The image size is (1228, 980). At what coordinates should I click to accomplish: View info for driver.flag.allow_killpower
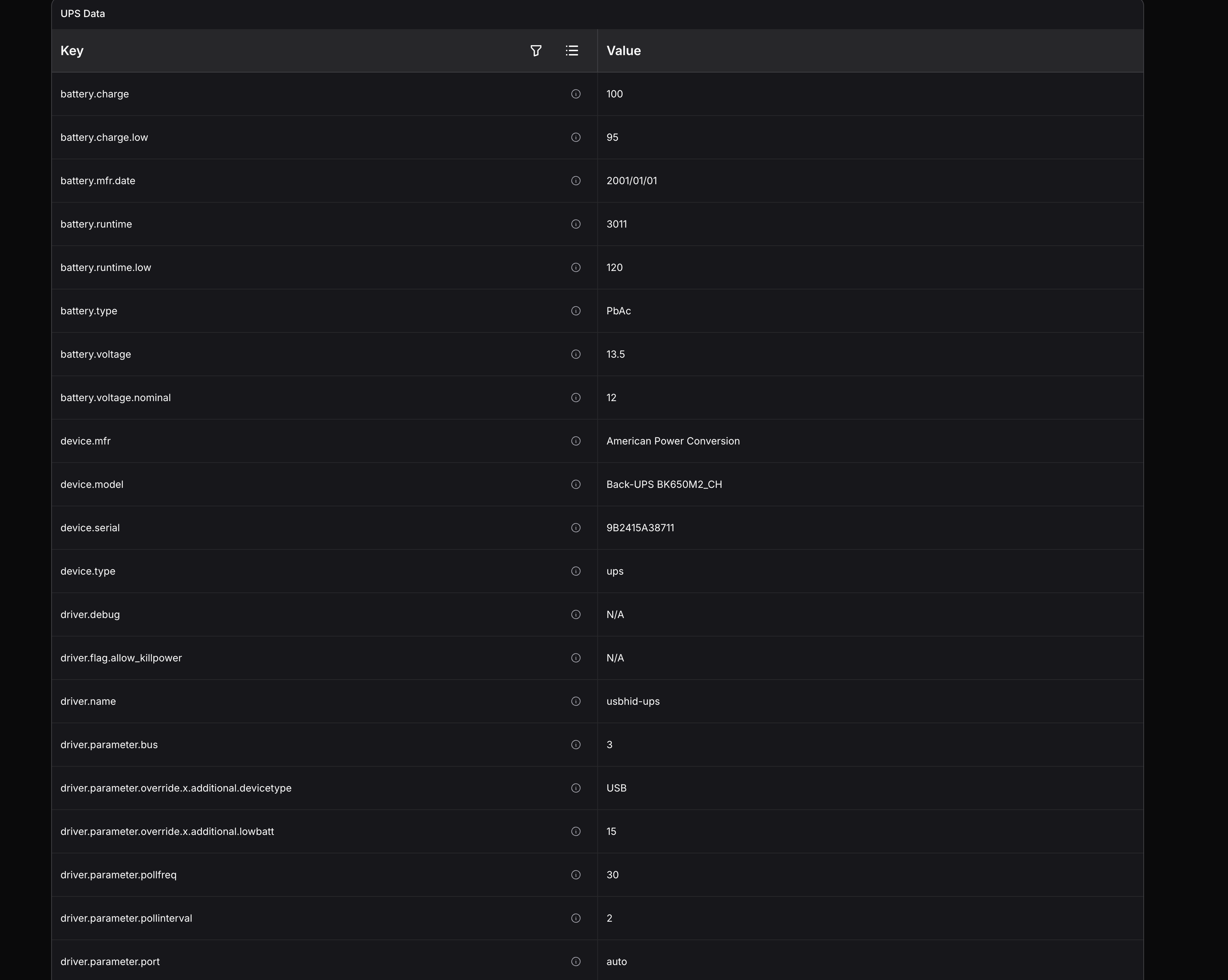[x=575, y=658]
